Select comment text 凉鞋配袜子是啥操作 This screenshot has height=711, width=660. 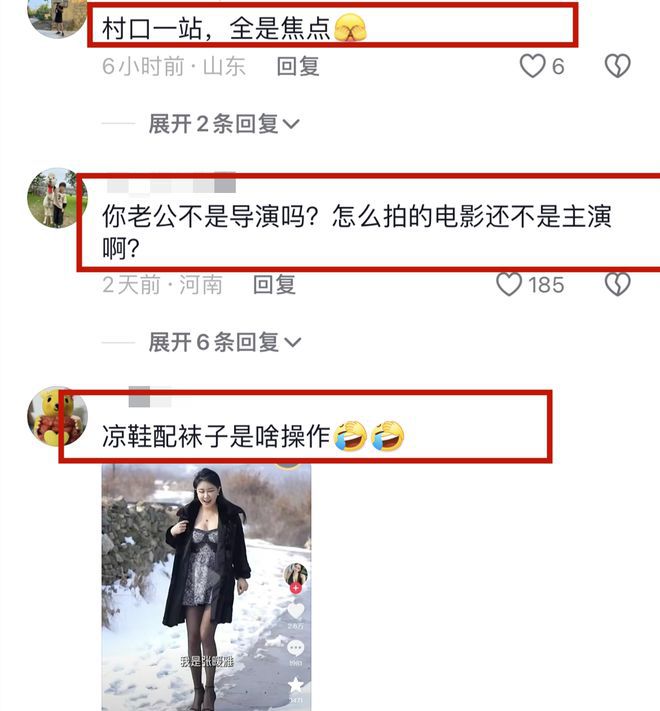216,436
